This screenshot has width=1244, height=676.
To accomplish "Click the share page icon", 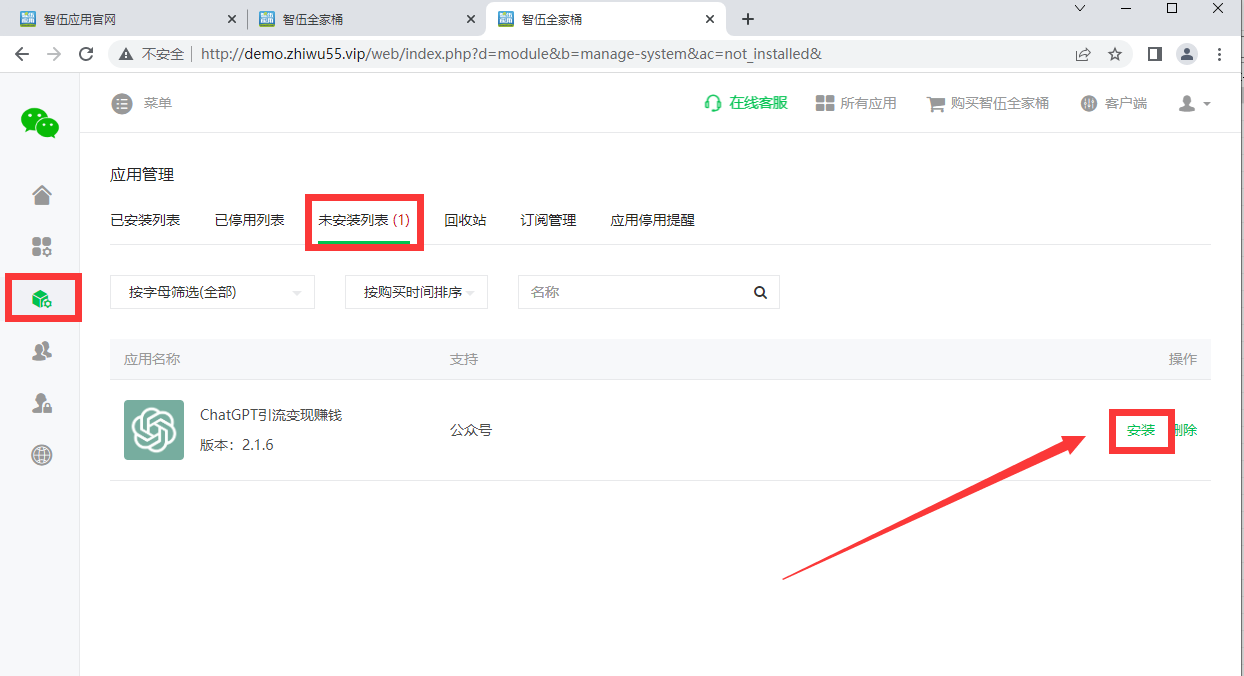I will 1083,54.
